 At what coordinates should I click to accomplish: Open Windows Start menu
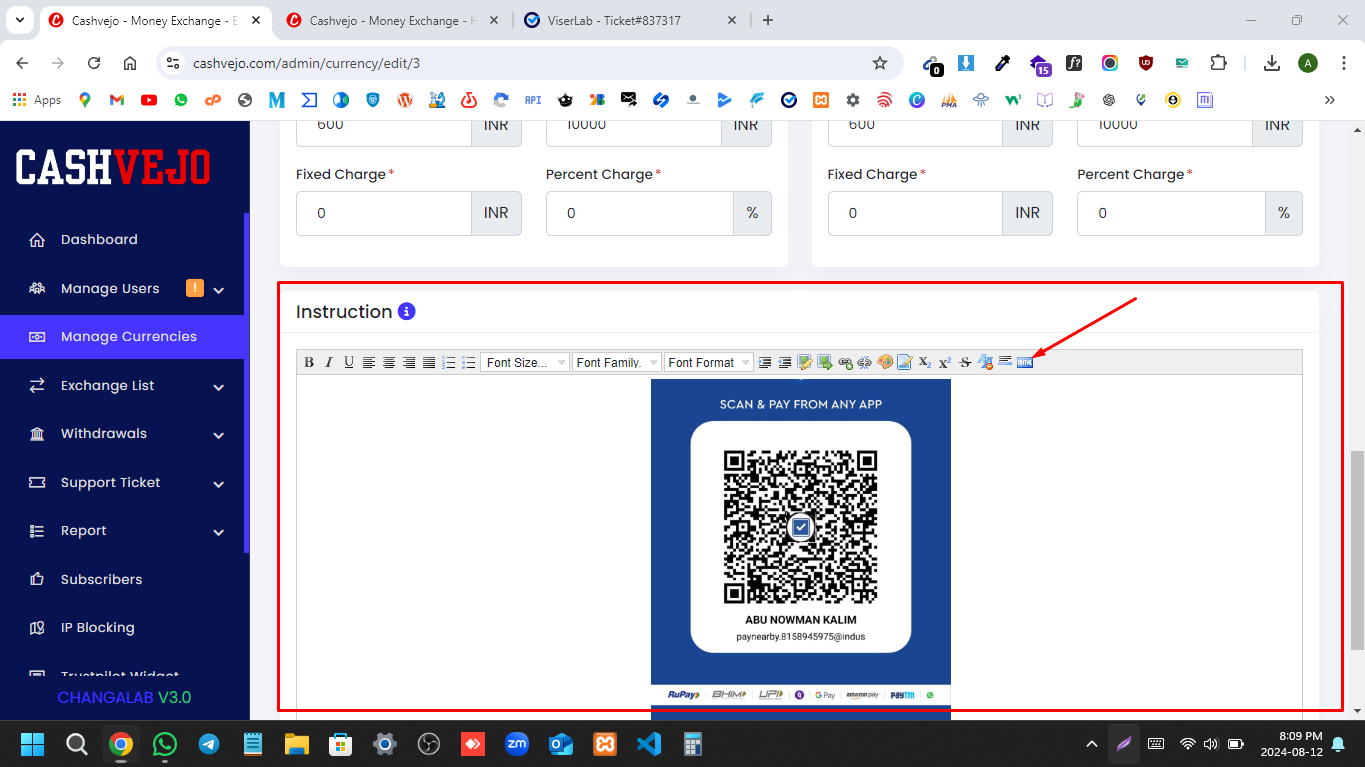pos(33,744)
